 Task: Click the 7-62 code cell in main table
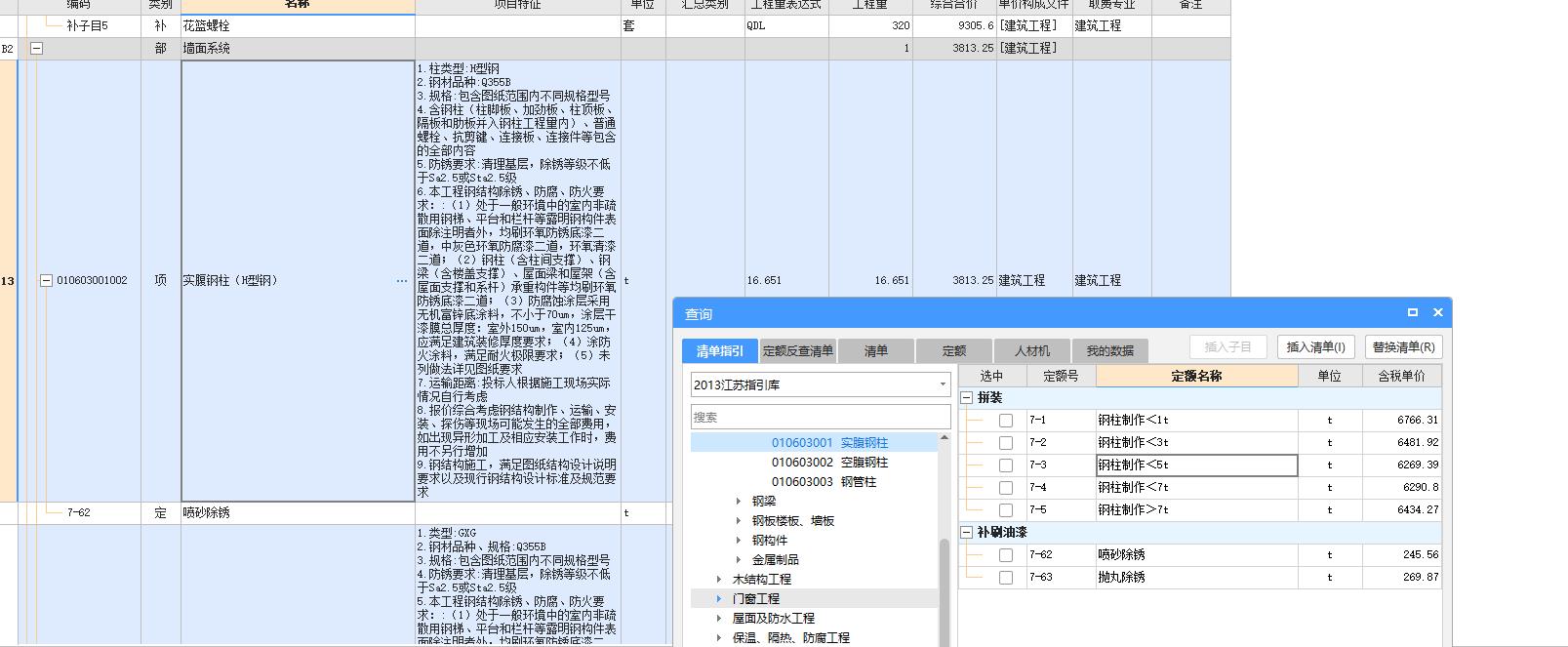pyautogui.click(x=79, y=512)
